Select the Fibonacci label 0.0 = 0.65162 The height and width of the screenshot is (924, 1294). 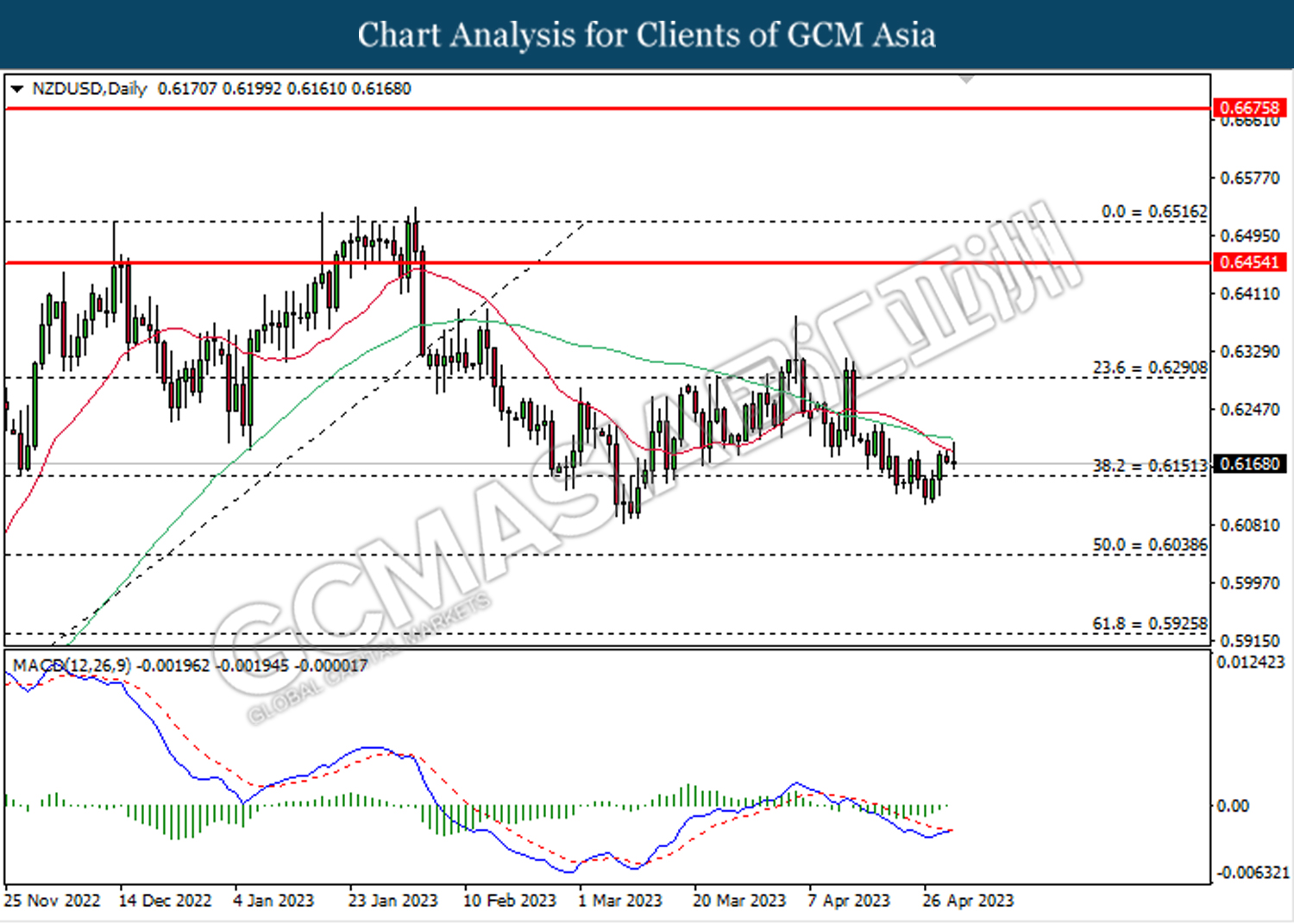point(1154,211)
